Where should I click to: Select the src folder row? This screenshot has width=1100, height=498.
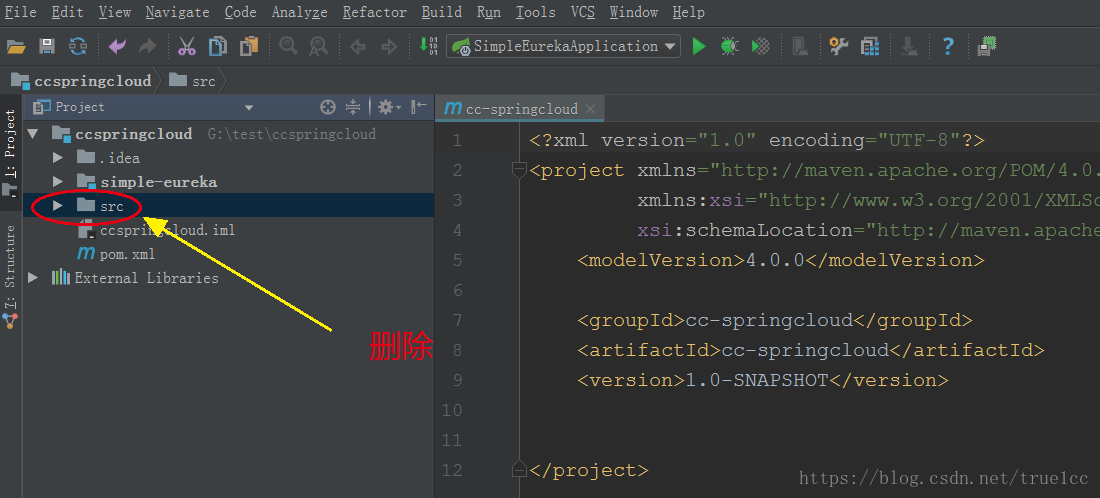click(229, 206)
